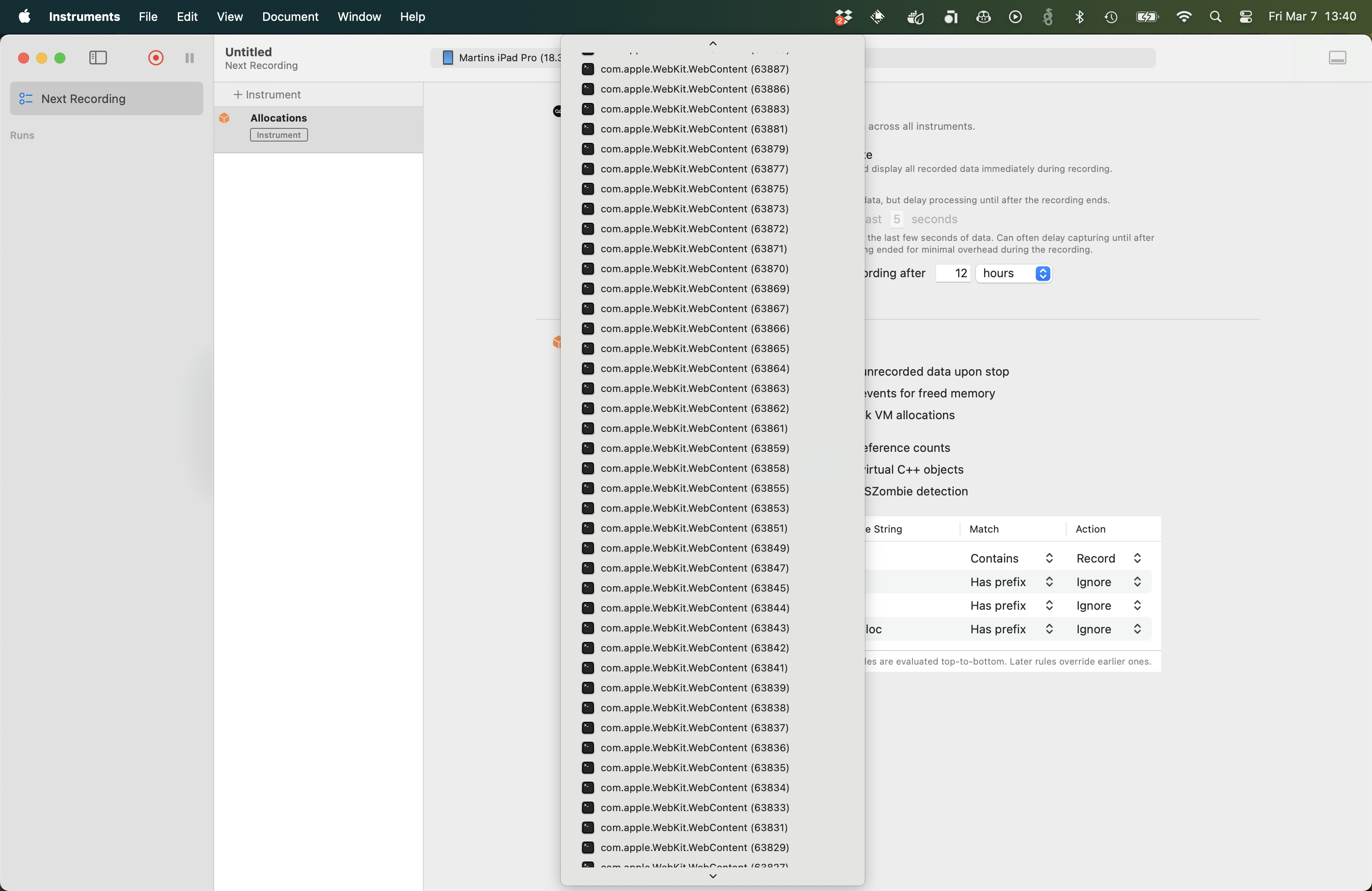Select com.apple.WebKit.WebContent (63864)
The width and height of the screenshot is (1372, 891).
click(712, 368)
